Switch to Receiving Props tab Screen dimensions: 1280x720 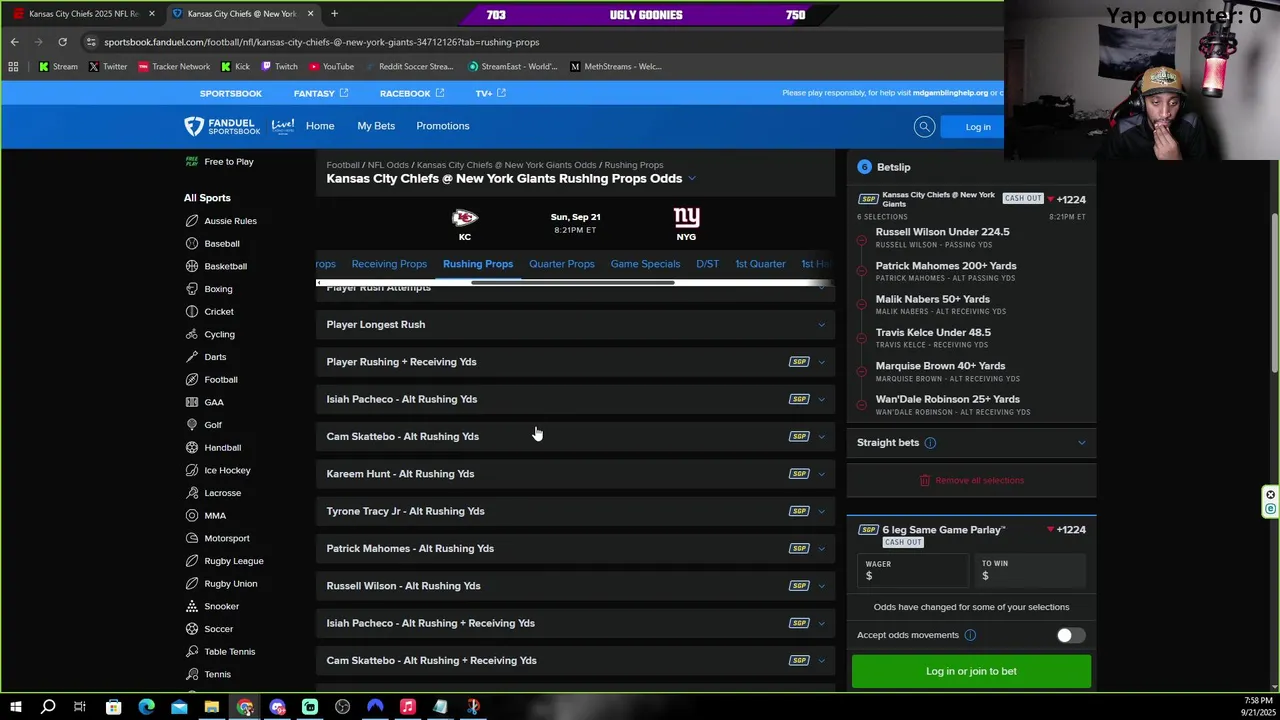click(389, 264)
